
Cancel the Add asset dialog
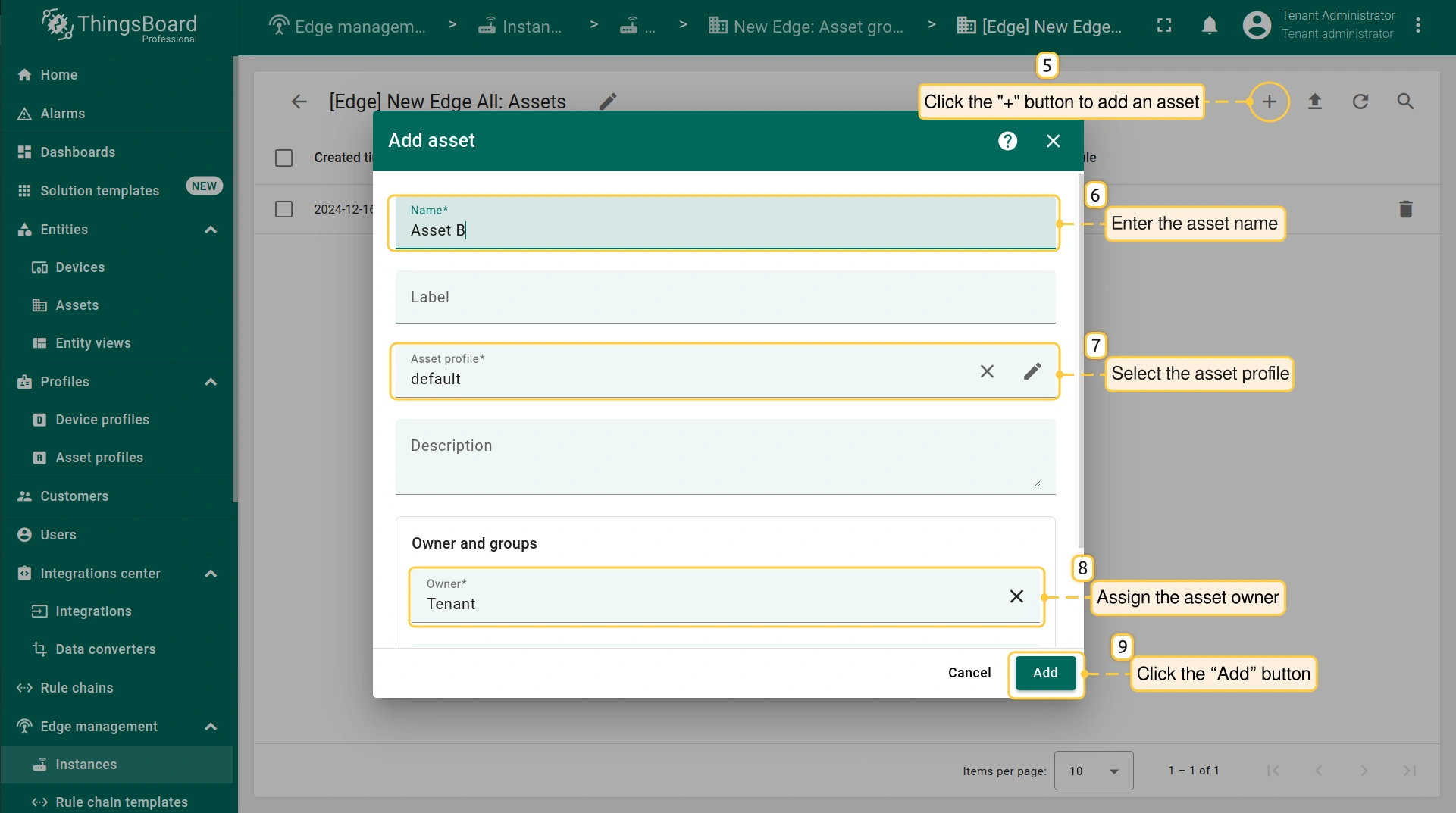(969, 673)
